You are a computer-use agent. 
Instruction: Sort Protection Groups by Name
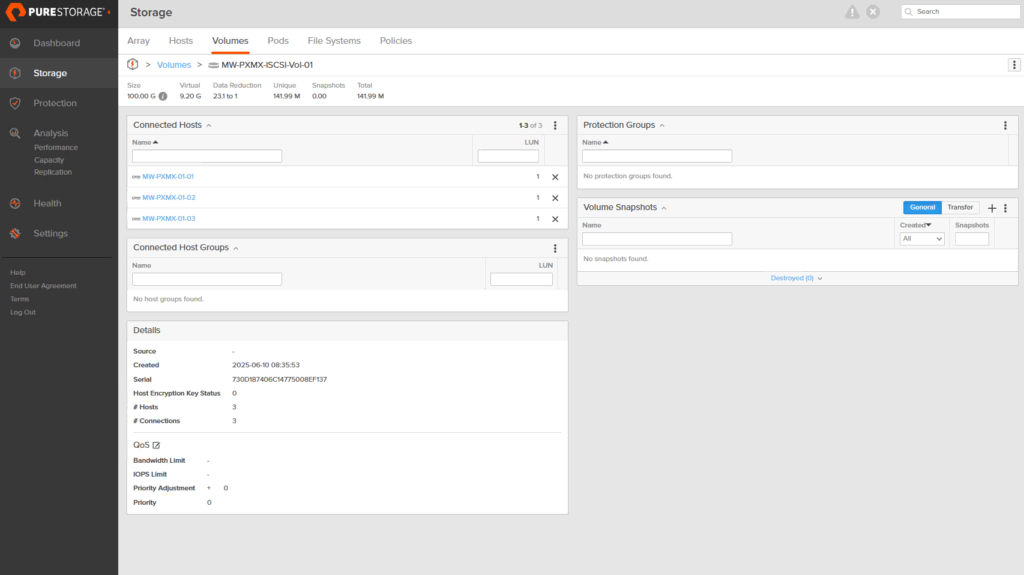(x=595, y=142)
